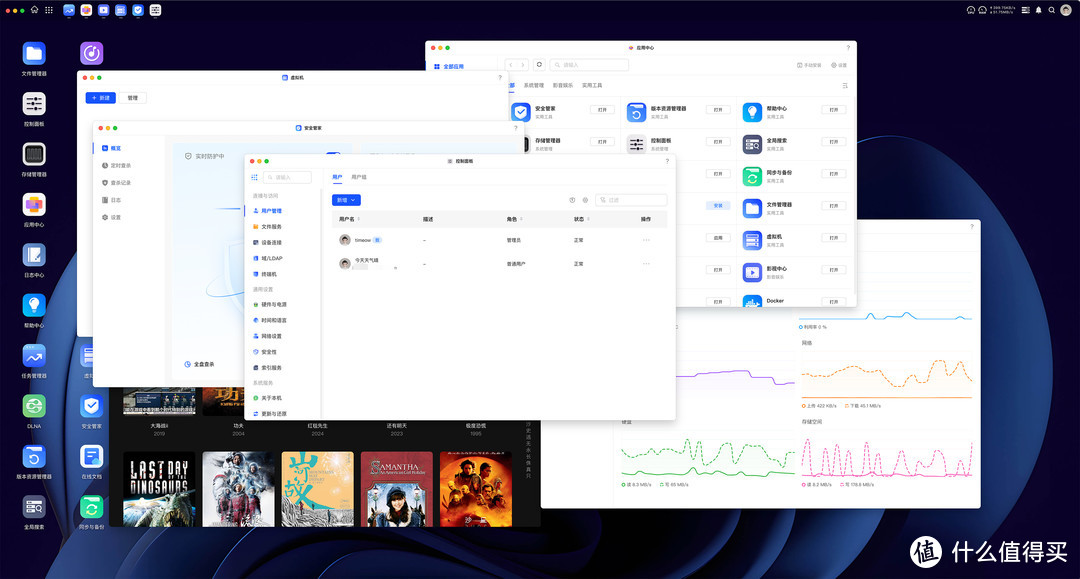Expand the 新增 dropdown in 控制面板
This screenshot has height=579, width=1080.
(346, 200)
